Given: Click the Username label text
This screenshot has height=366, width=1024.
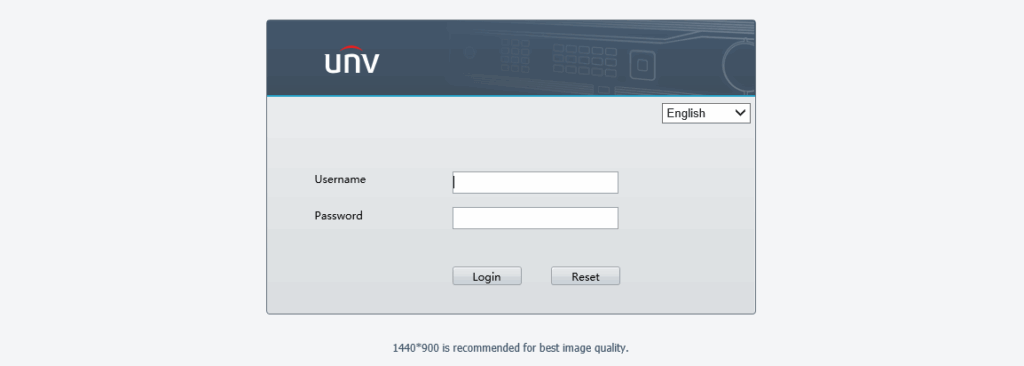Looking at the screenshot, I should 340,179.
